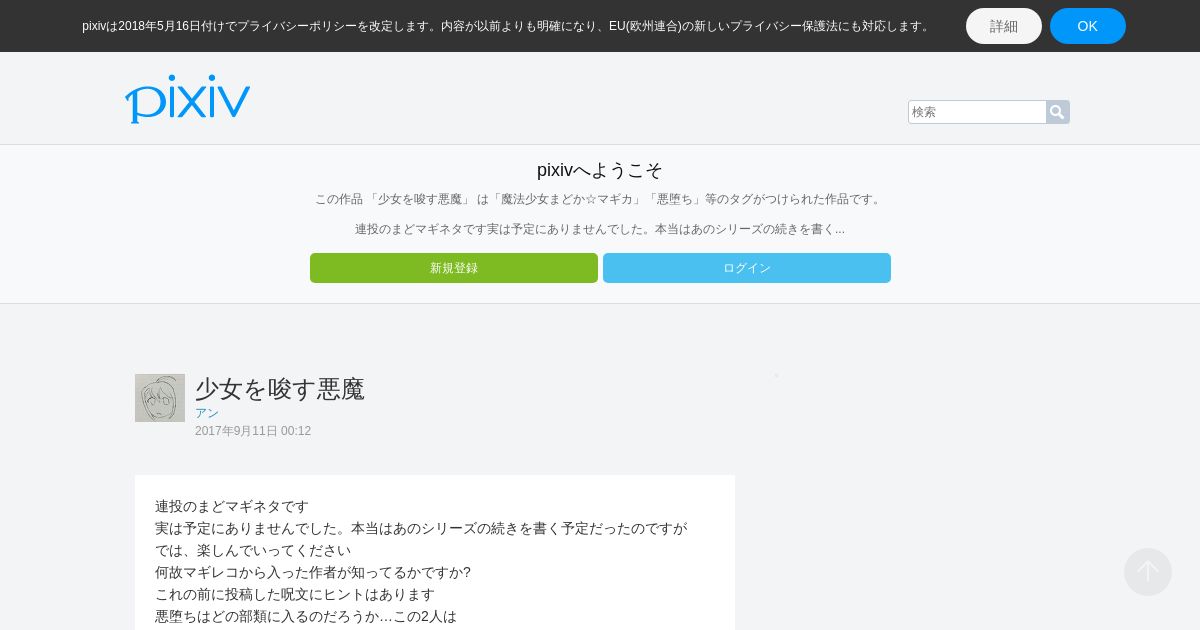Click text line 連投のまどマギネタです in body
This screenshot has height=630, width=1200.
tap(232, 506)
